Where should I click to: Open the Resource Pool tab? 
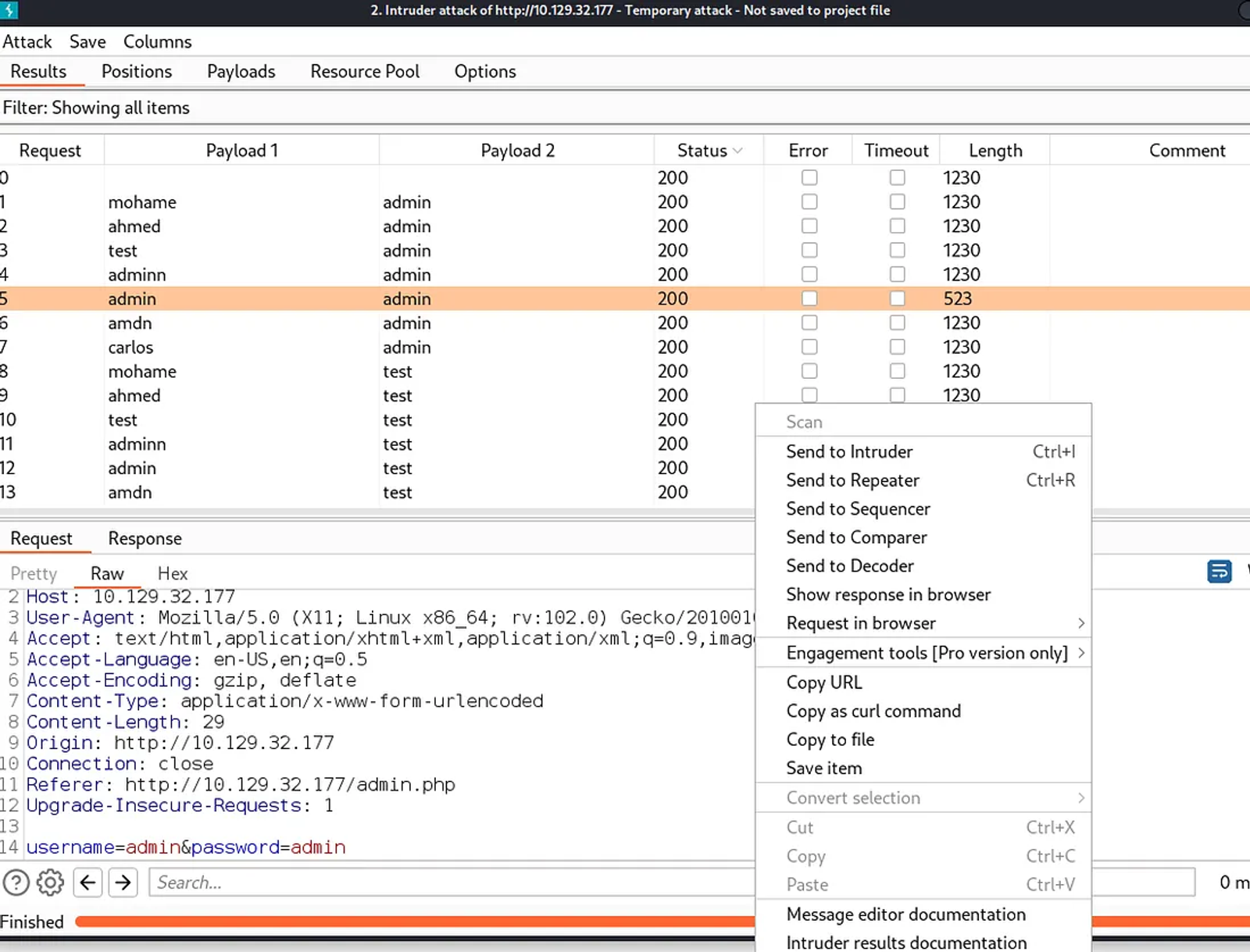point(365,71)
